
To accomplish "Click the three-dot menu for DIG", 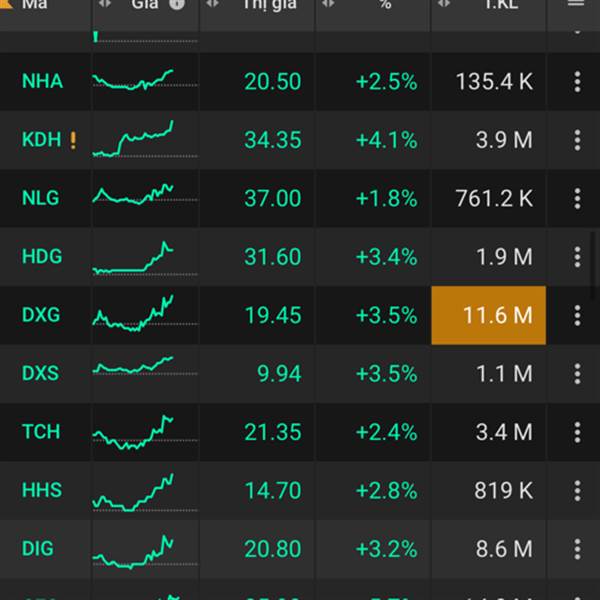I will click(x=577, y=549).
